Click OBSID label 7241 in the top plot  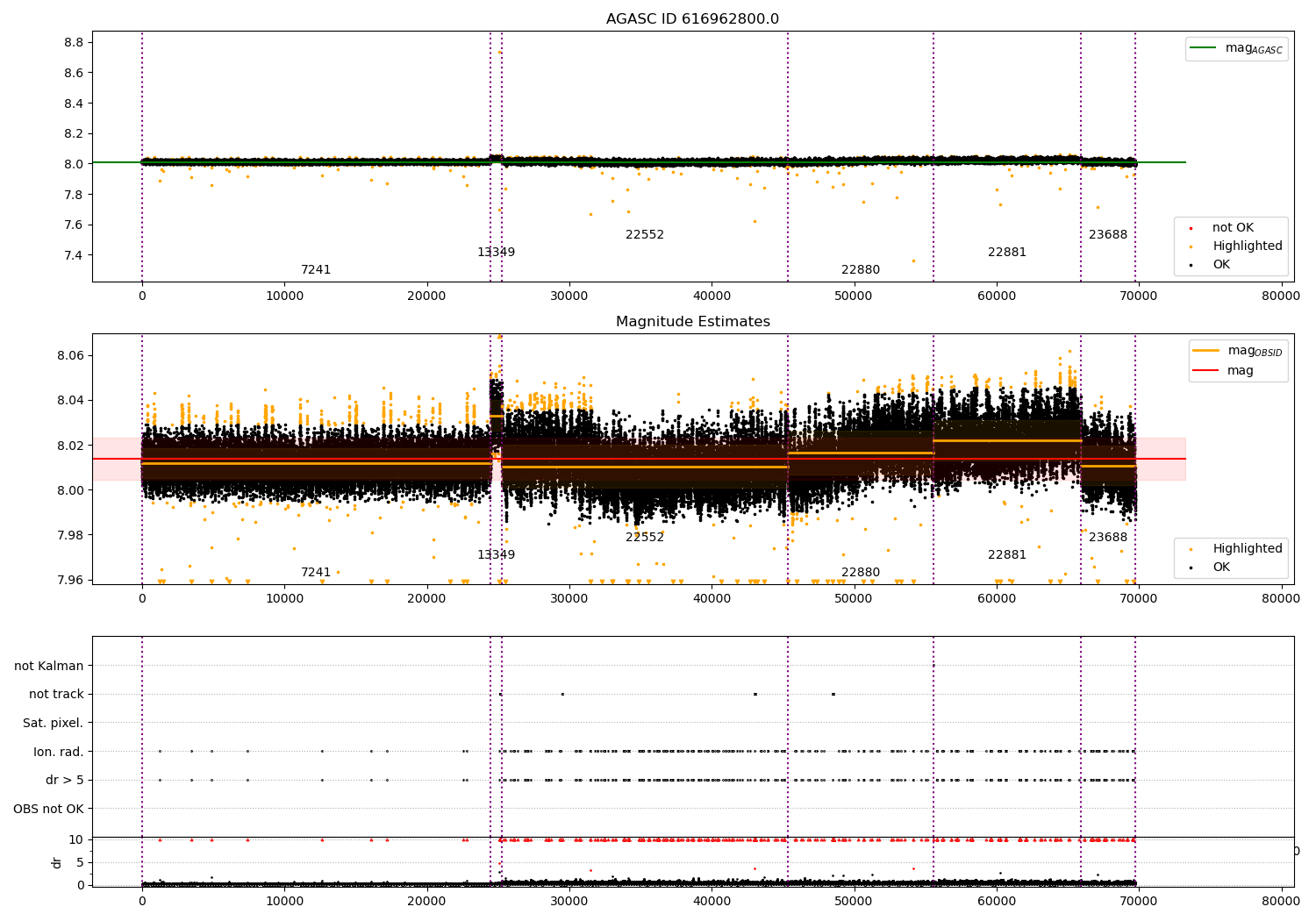tap(316, 269)
